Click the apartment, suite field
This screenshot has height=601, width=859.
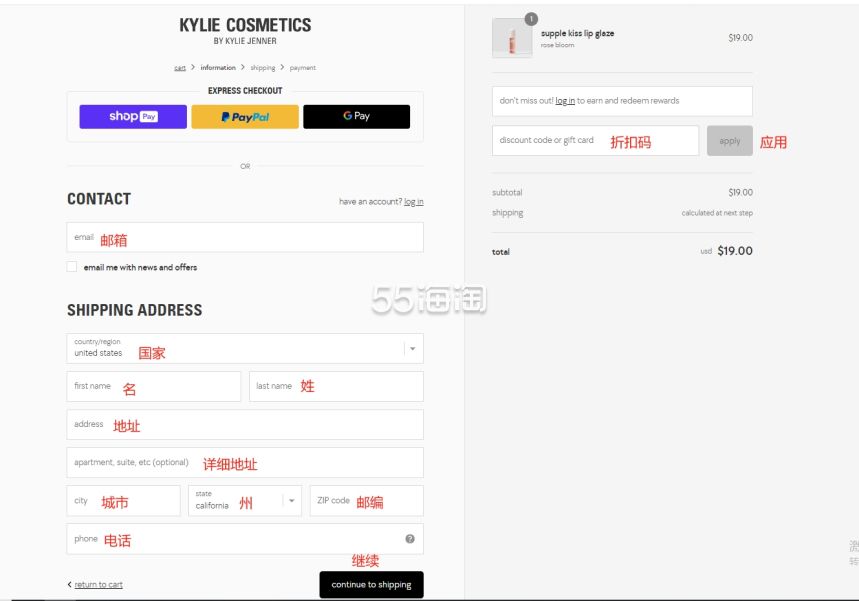click(245, 462)
